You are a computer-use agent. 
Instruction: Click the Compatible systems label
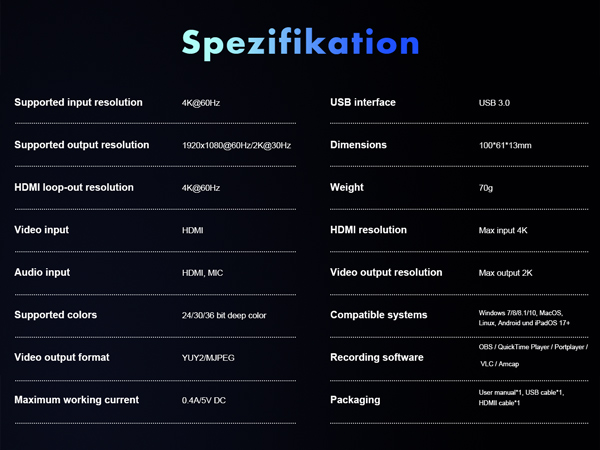(x=378, y=315)
